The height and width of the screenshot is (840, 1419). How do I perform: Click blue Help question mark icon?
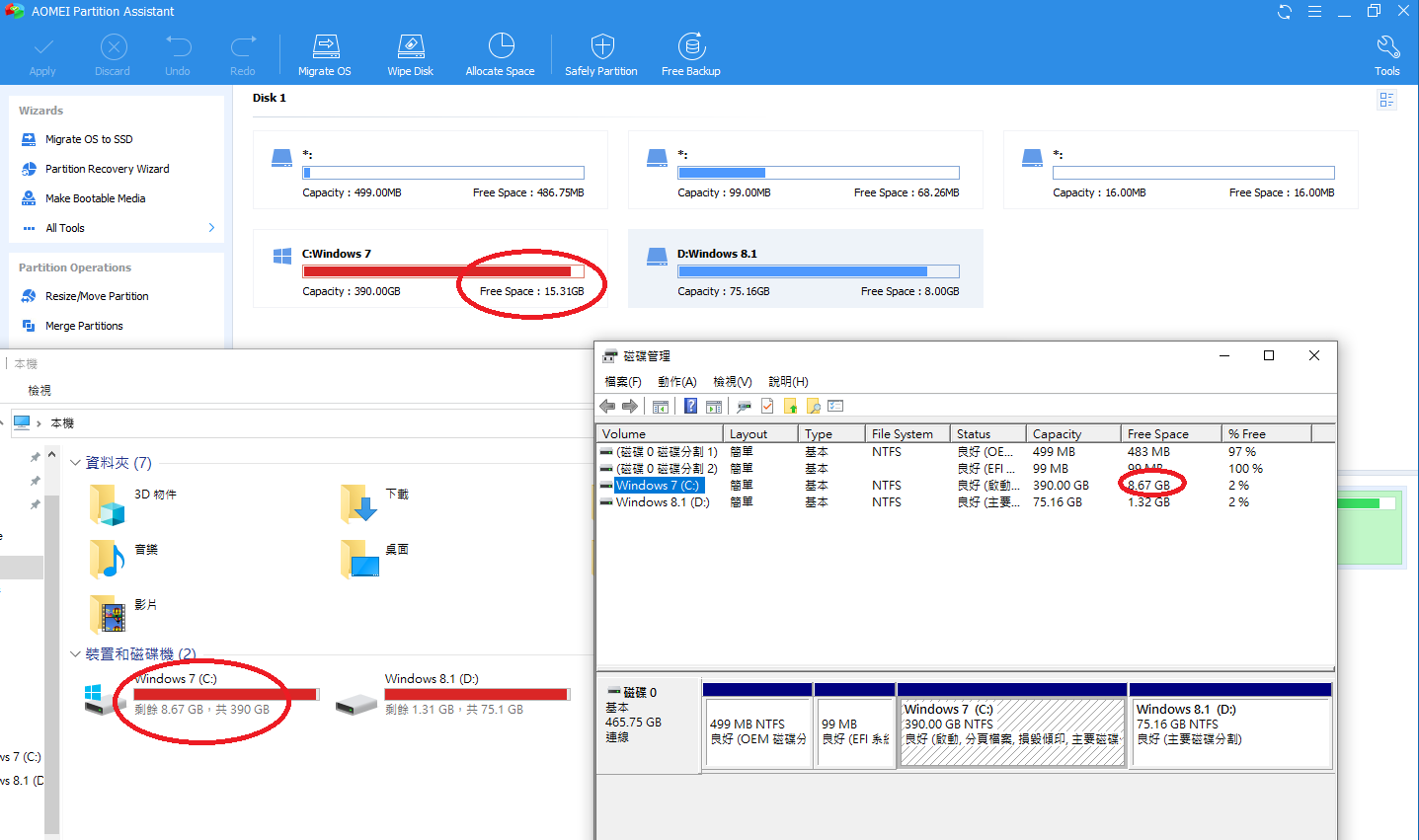690,407
